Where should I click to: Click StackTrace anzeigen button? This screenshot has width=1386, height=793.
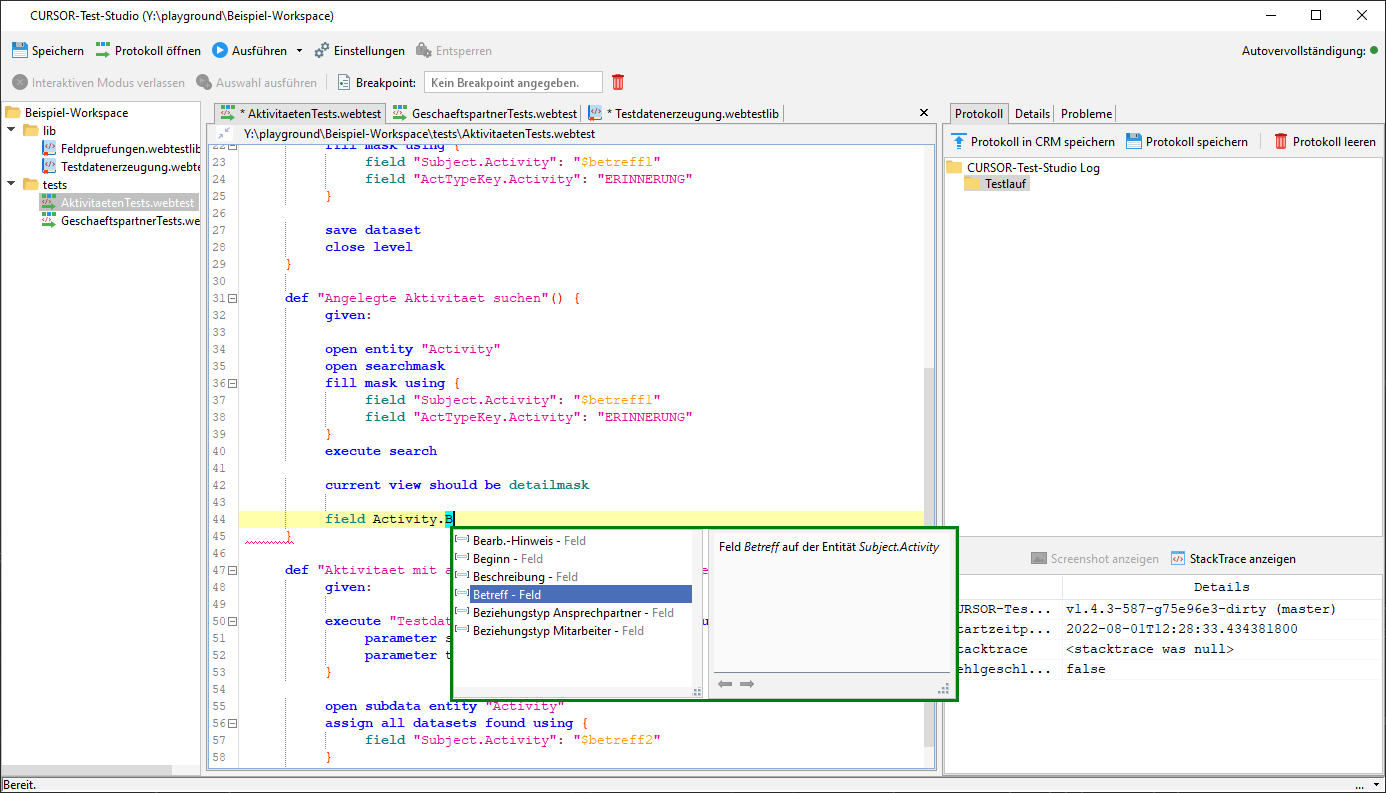tap(1234, 559)
